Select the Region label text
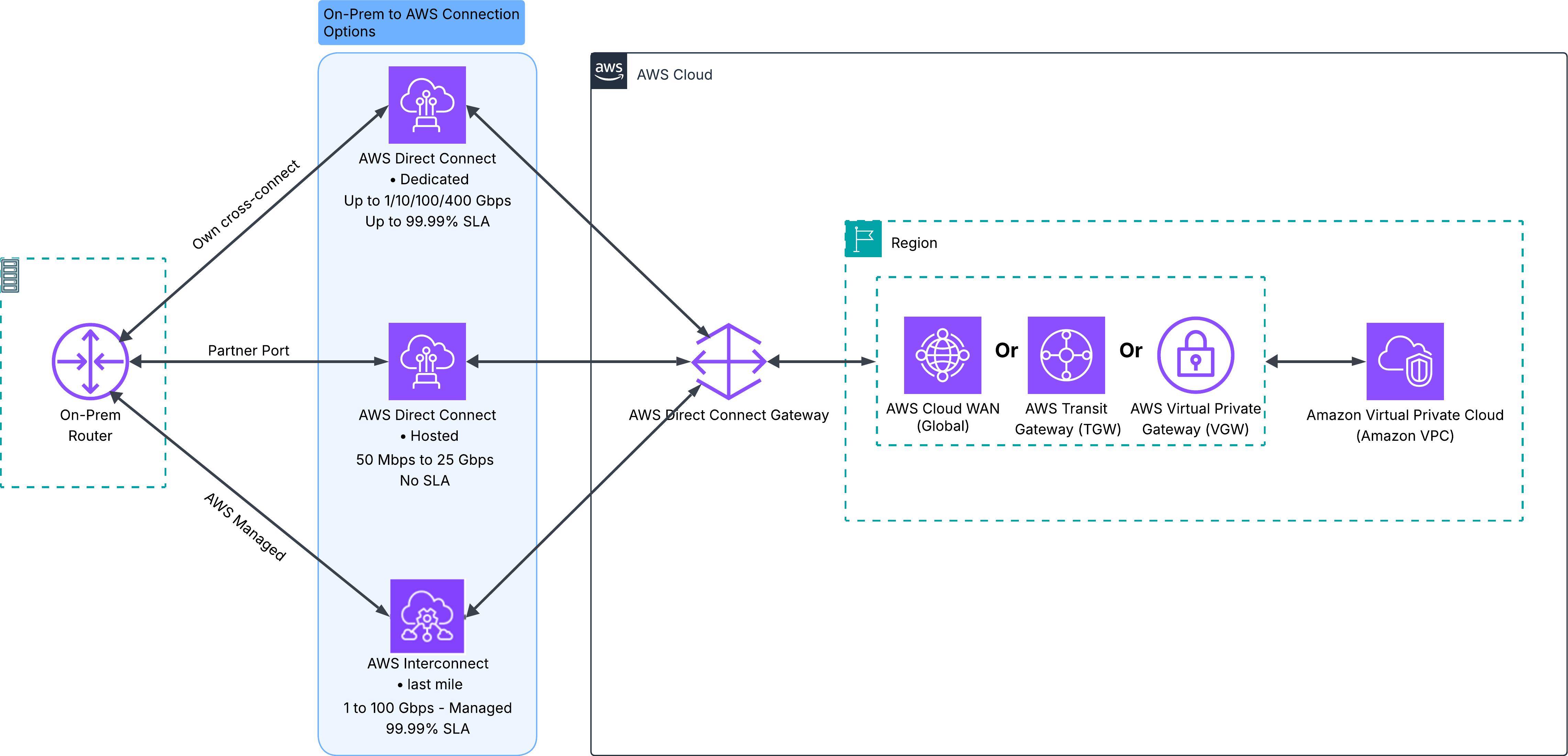This screenshot has width=1568, height=756. coord(914,243)
